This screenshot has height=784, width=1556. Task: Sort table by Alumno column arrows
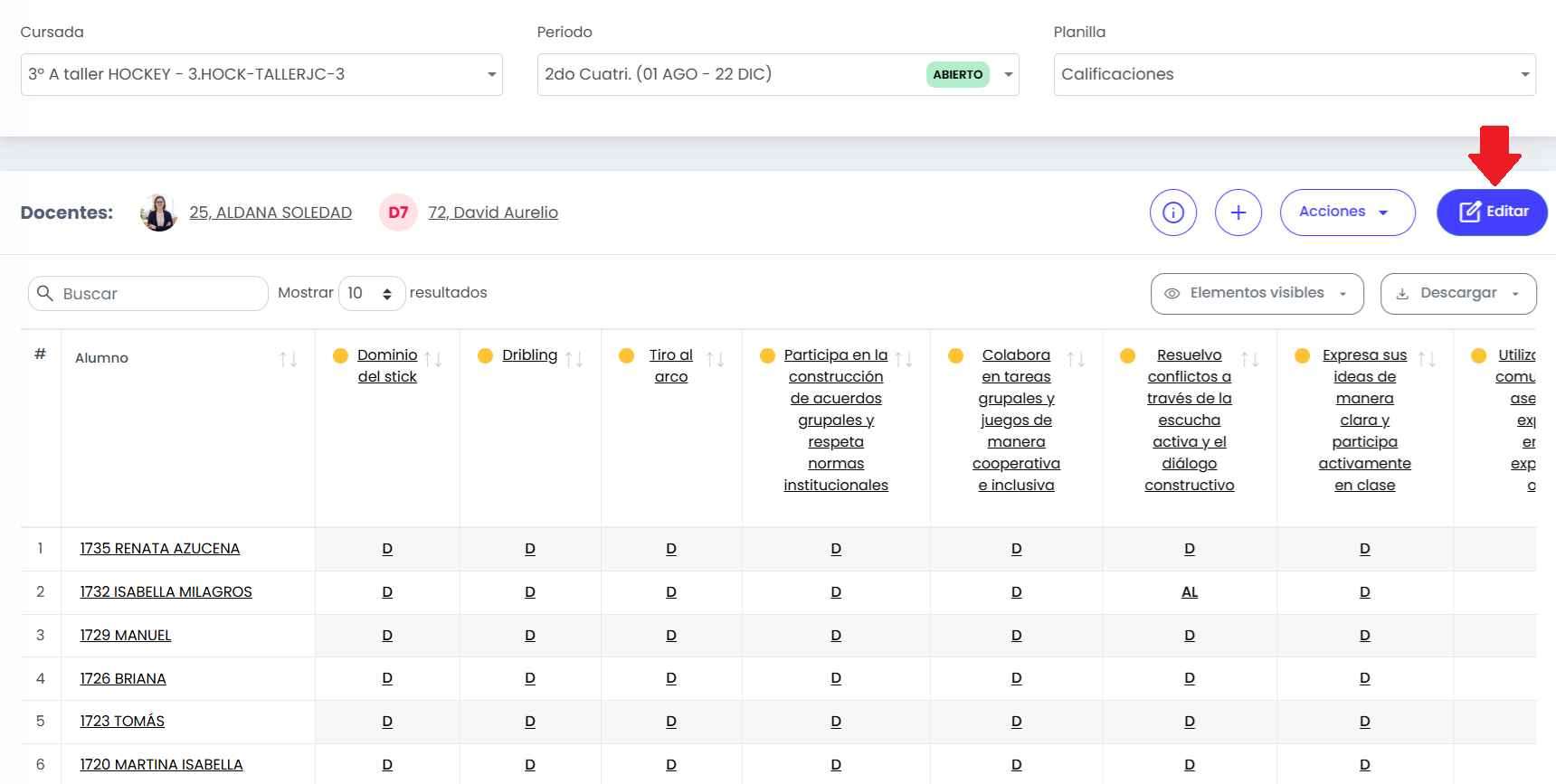point(289,359)
